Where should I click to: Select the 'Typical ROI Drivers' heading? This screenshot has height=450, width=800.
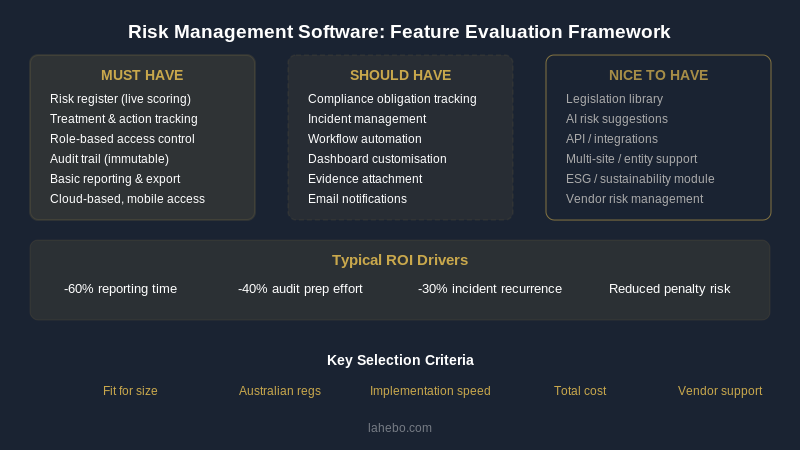tap(400, 260)
